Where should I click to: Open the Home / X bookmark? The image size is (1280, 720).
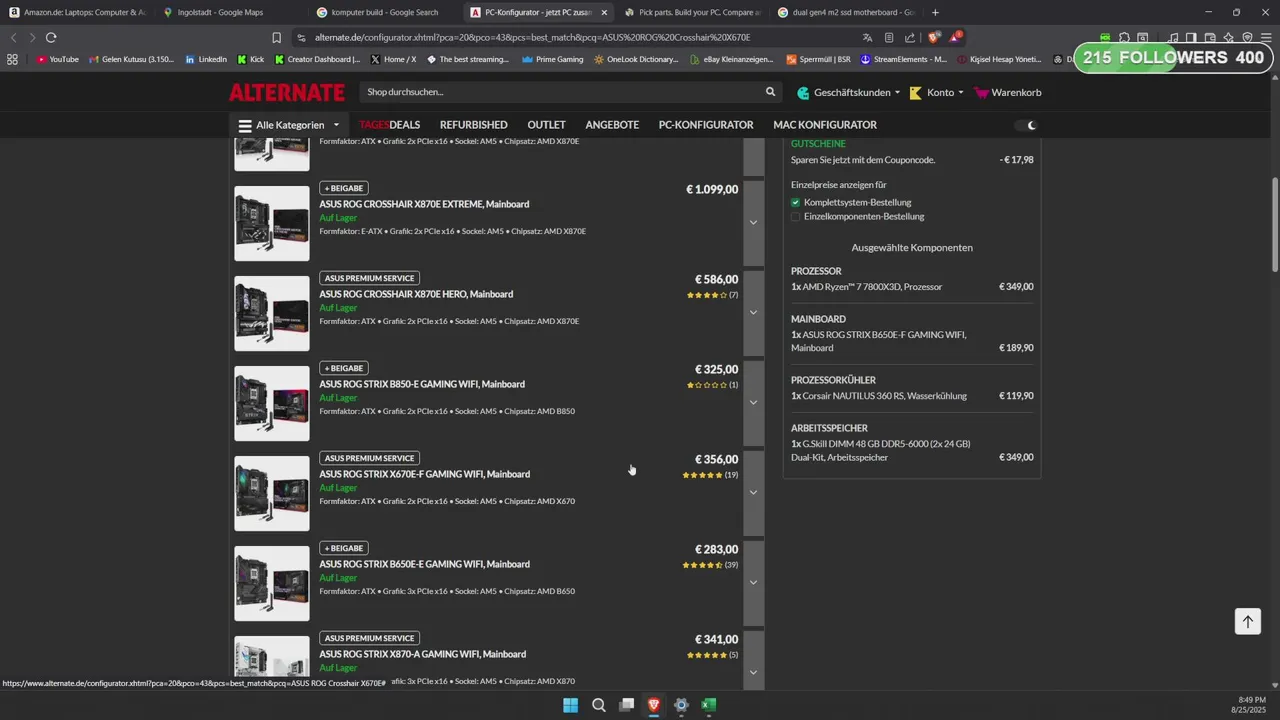point(393,59)
